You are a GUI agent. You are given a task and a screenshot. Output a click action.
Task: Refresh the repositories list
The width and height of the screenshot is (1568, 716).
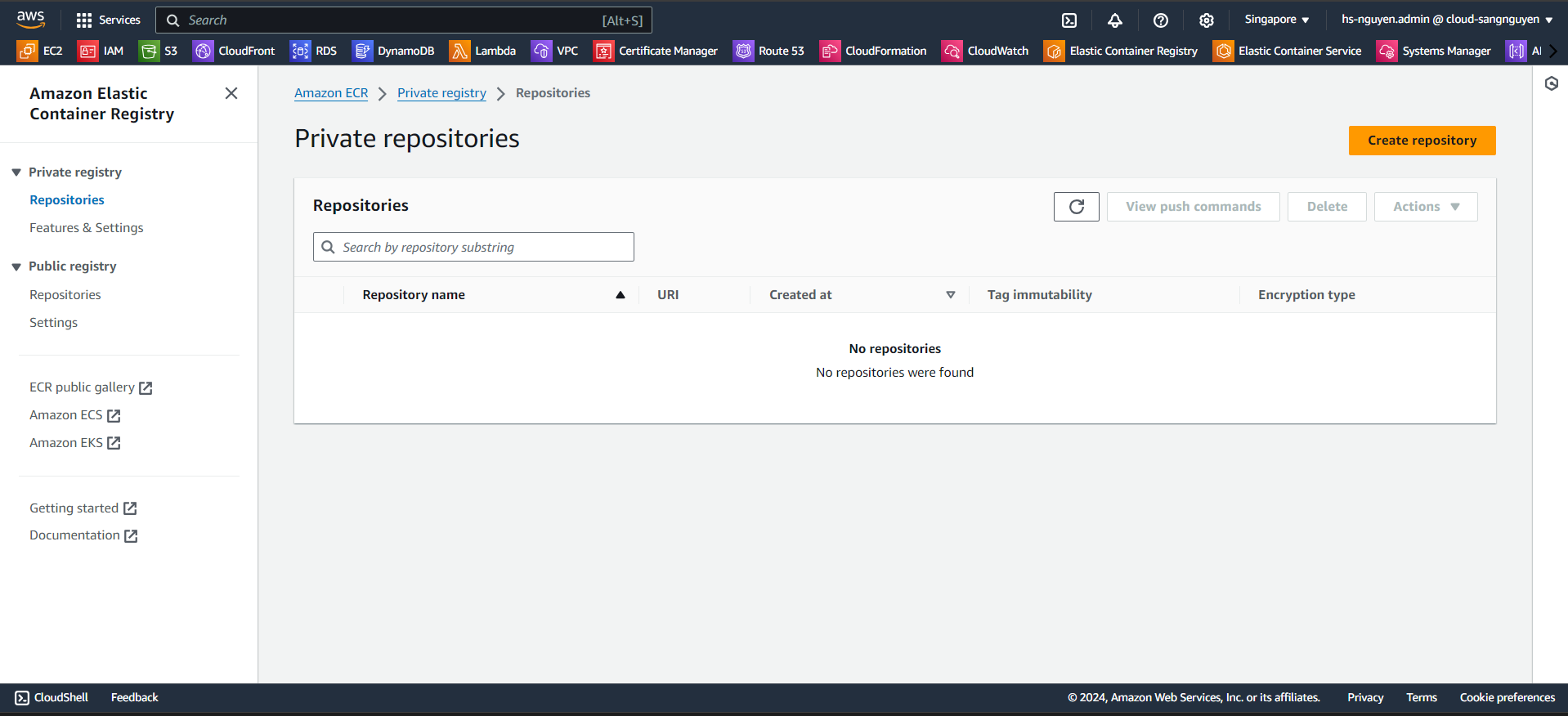1076,207
